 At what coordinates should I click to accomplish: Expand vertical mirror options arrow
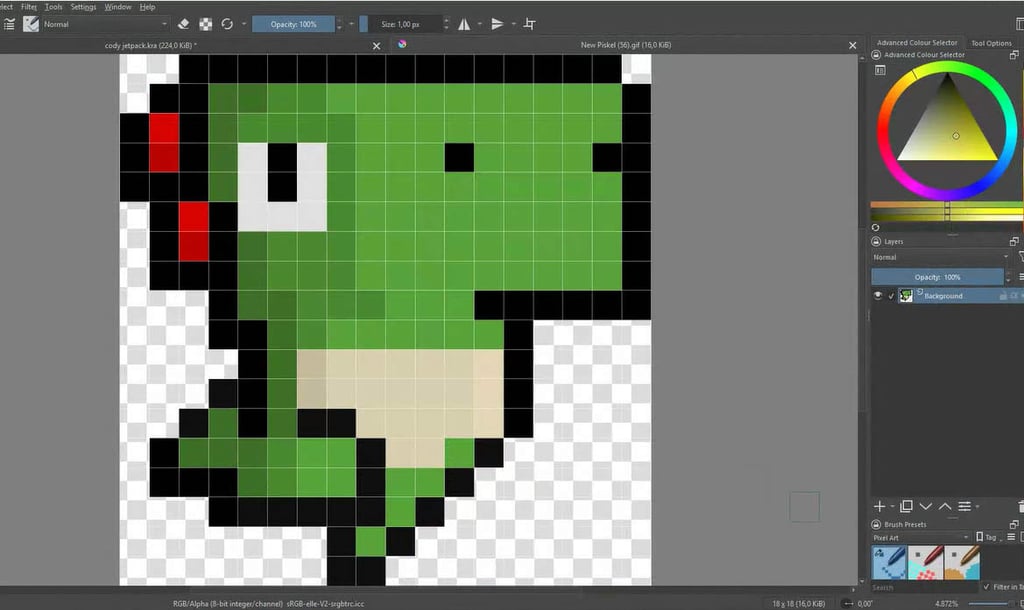click(x=513, y=24)
